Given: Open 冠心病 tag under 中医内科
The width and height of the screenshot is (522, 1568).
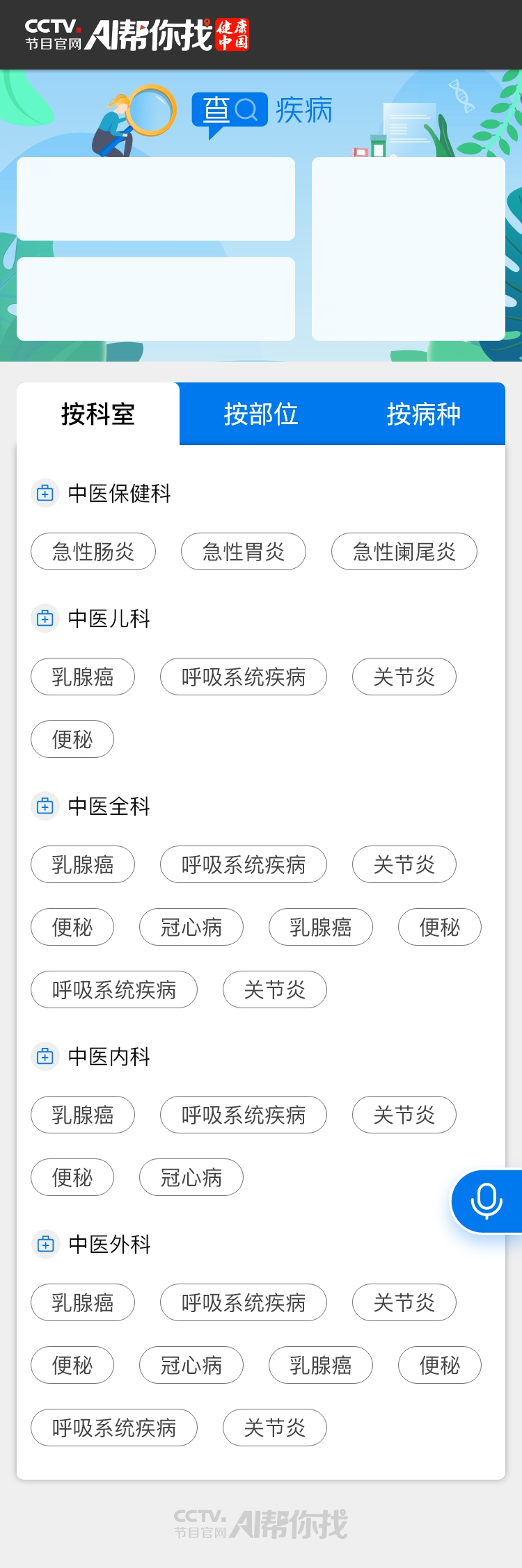Looking at the screenshot, I should pos(191,1177).
